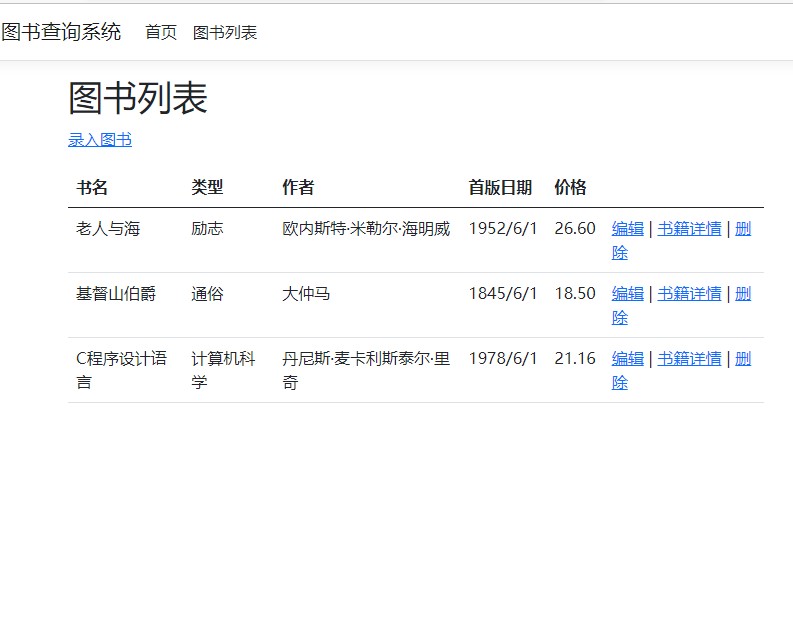Screen dimensions: 793x624
Task: Click the 通俗 type cell
Action: [x=207, y=293]
